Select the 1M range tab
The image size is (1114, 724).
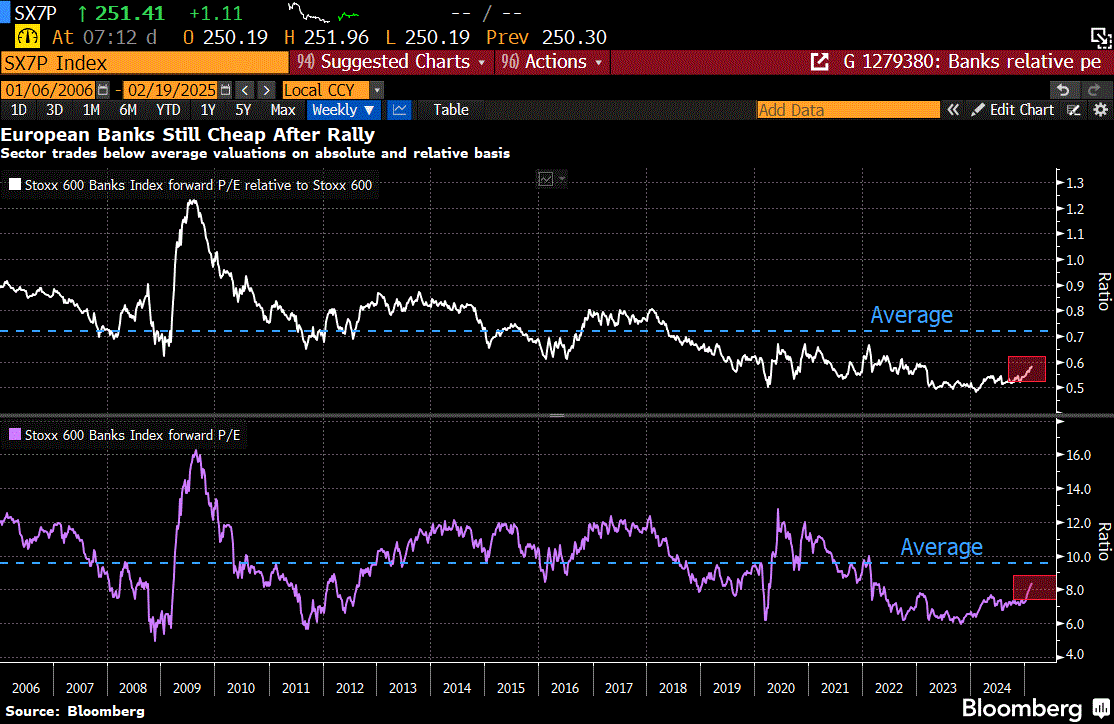pyautogui.click(x=91, y=110)
